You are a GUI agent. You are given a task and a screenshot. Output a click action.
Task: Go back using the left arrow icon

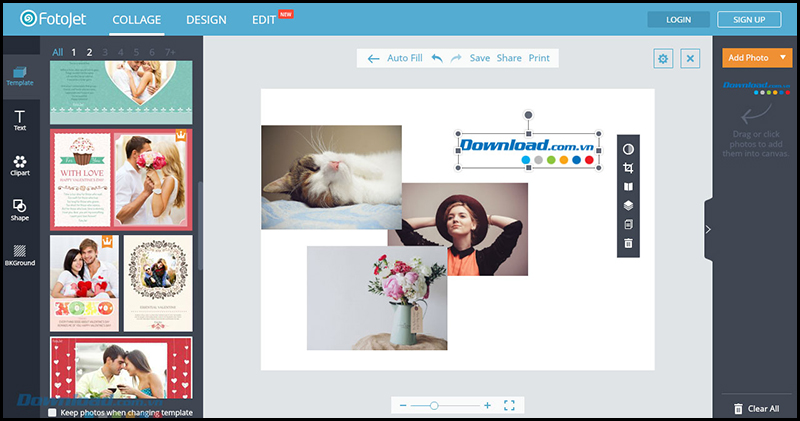373,59
